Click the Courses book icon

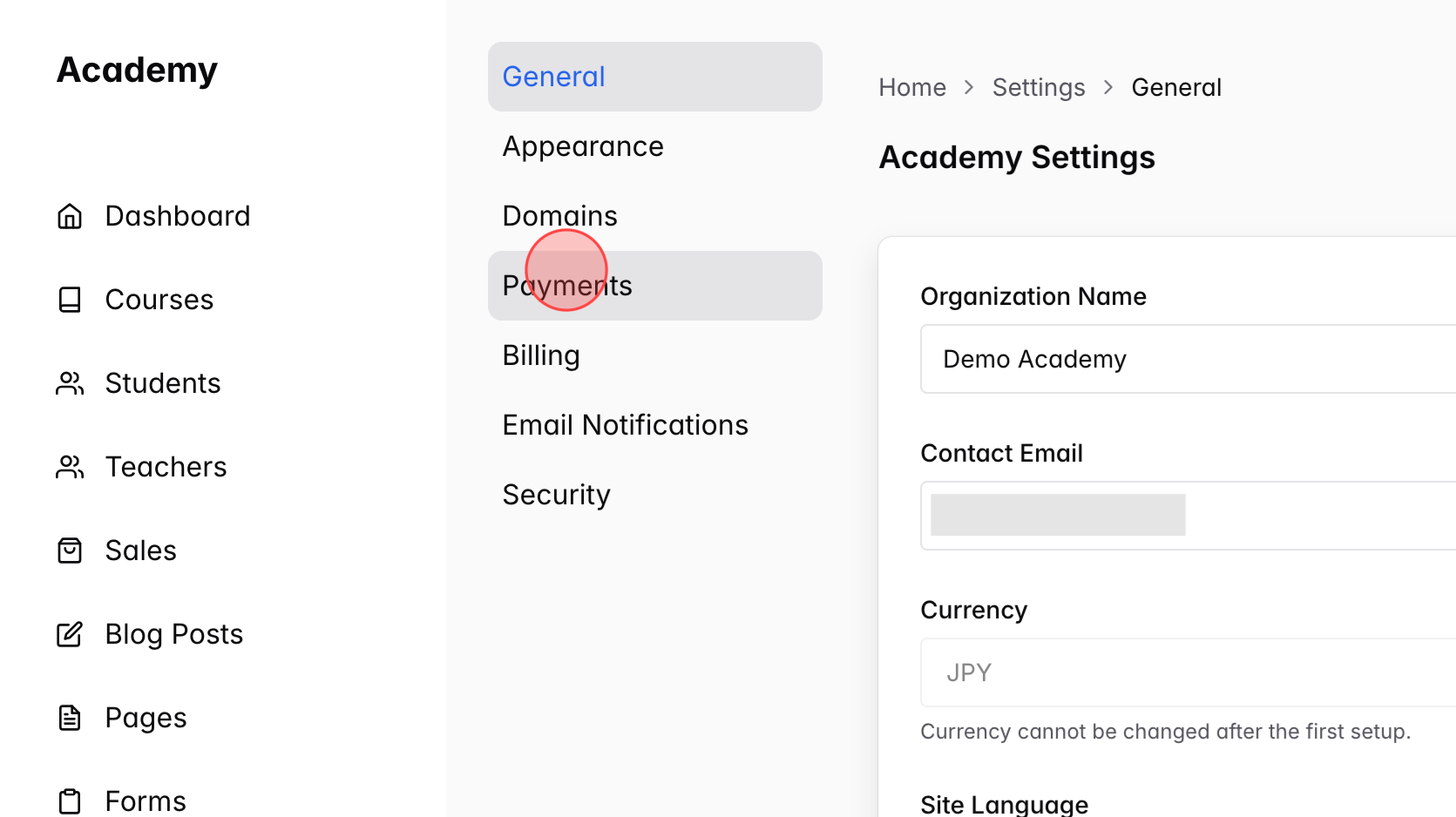click(69, 299)
